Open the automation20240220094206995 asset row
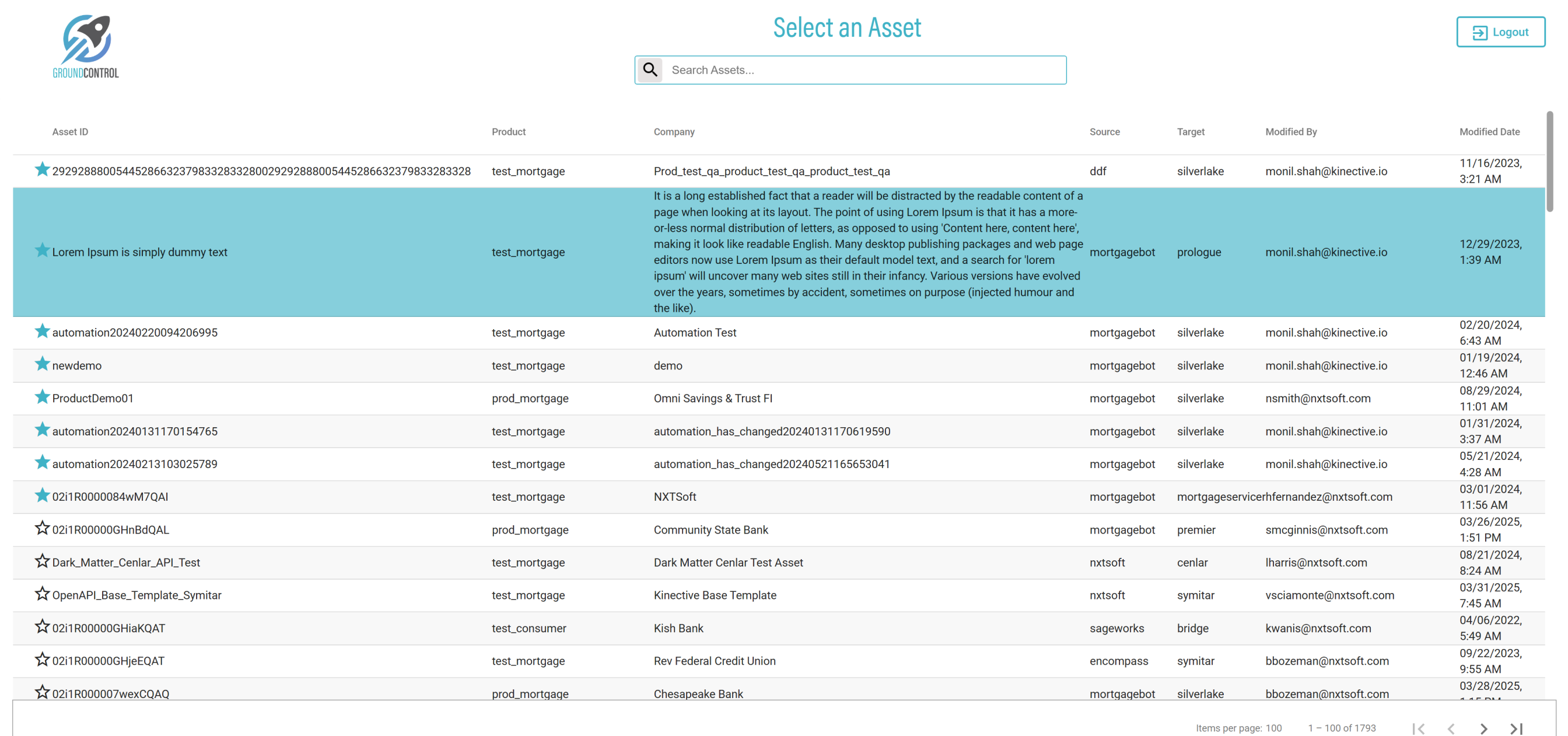 pyautogui.click(x=135, y=333)
